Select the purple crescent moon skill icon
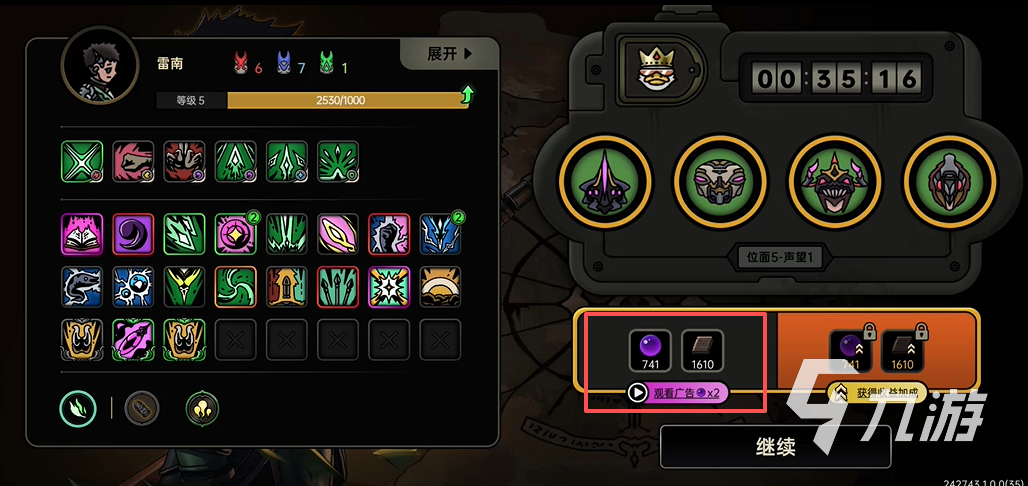 (133, 234)
